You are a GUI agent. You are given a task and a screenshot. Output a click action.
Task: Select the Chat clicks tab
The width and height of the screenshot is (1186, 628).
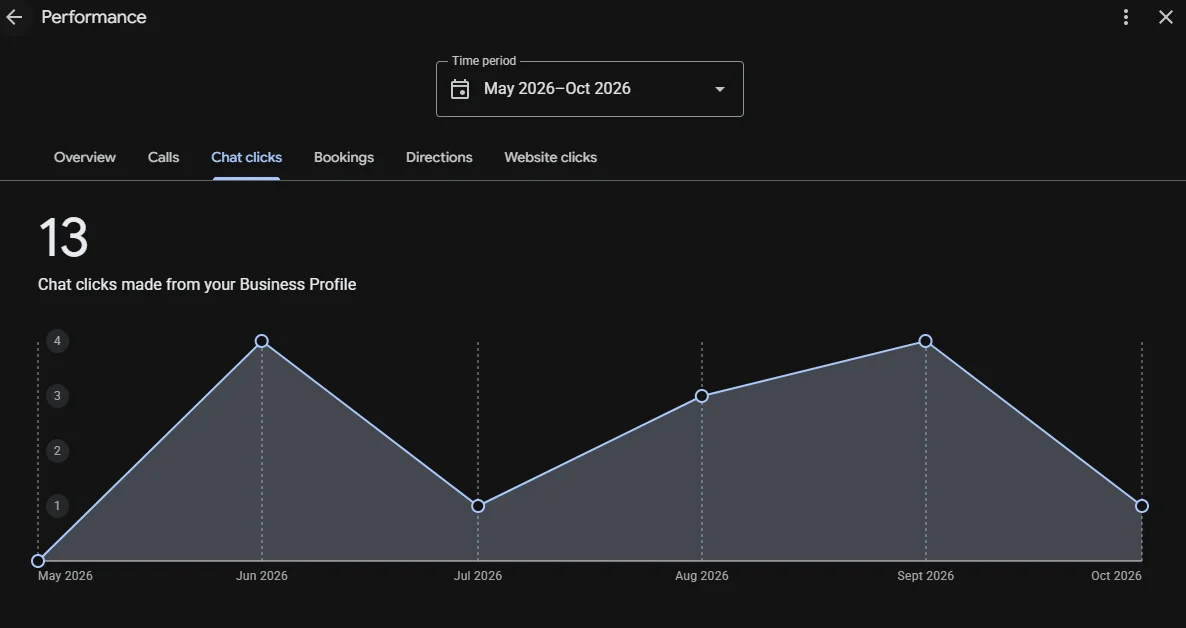pos(247,157)
